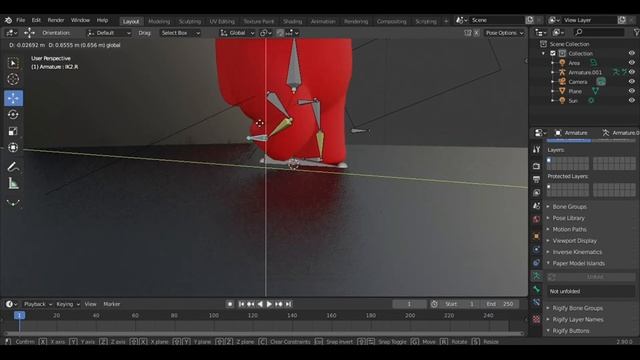
Task: Select the Move tool
Action: (13, 98)
